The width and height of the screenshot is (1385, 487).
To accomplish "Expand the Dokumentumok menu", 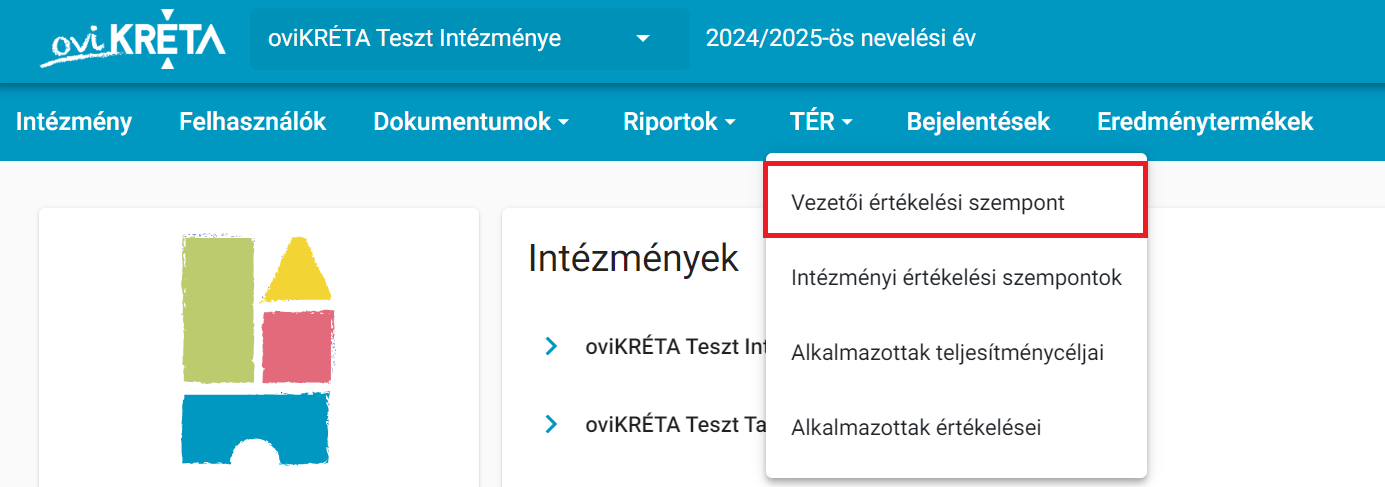I will pyautogui.click(x=471, y=122).
